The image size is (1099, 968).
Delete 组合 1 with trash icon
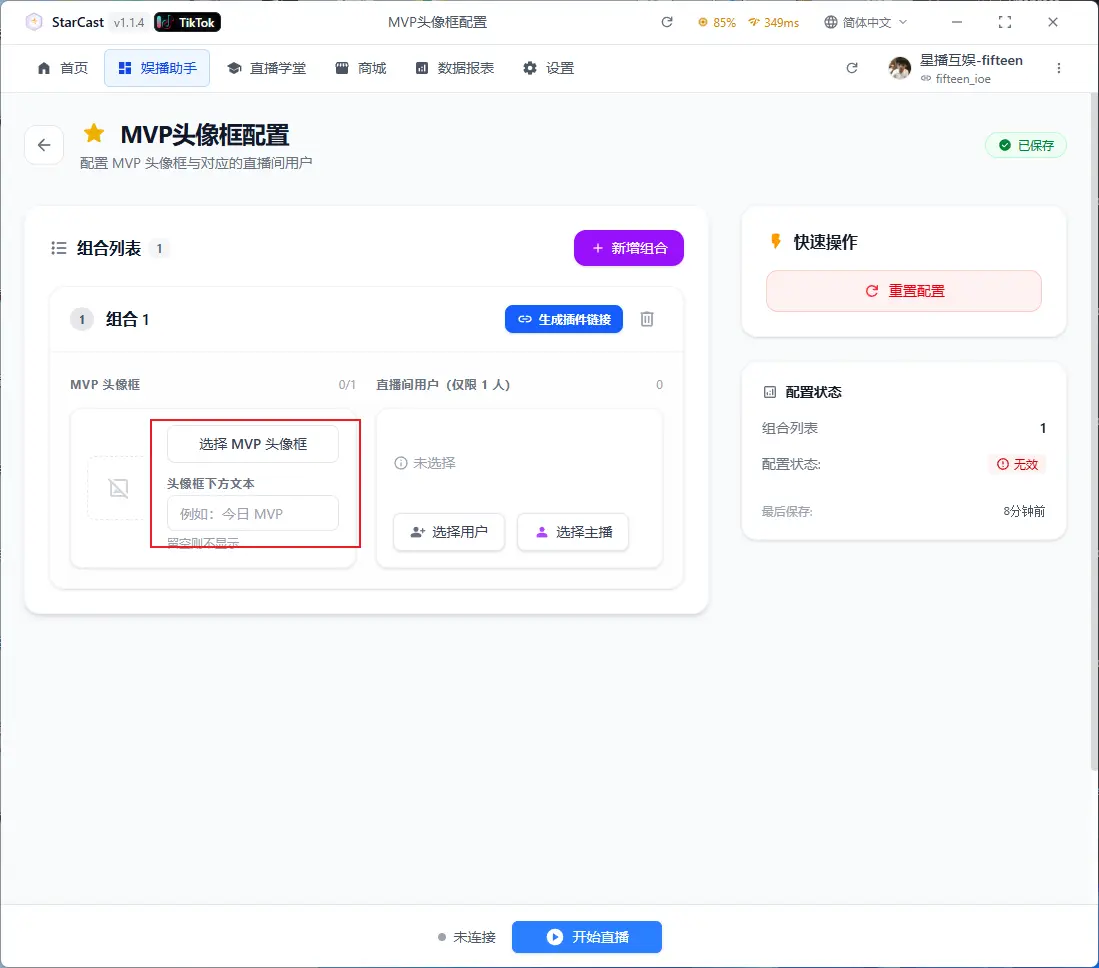[647, 319]
